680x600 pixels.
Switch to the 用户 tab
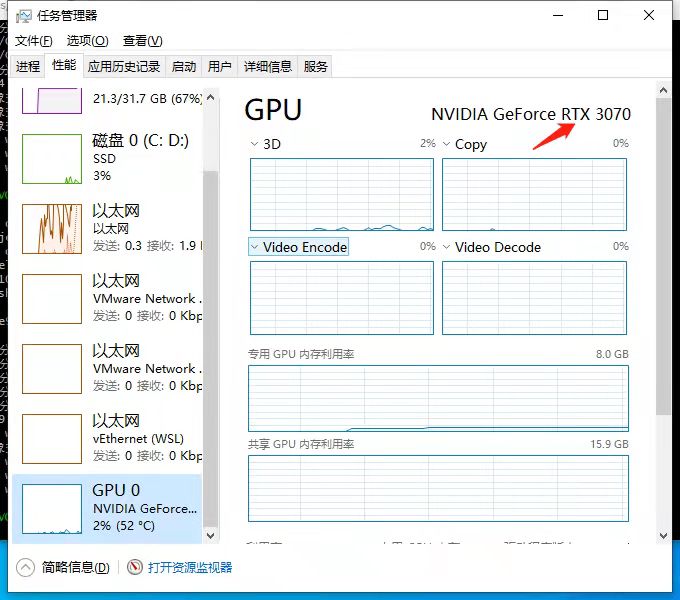219,66
